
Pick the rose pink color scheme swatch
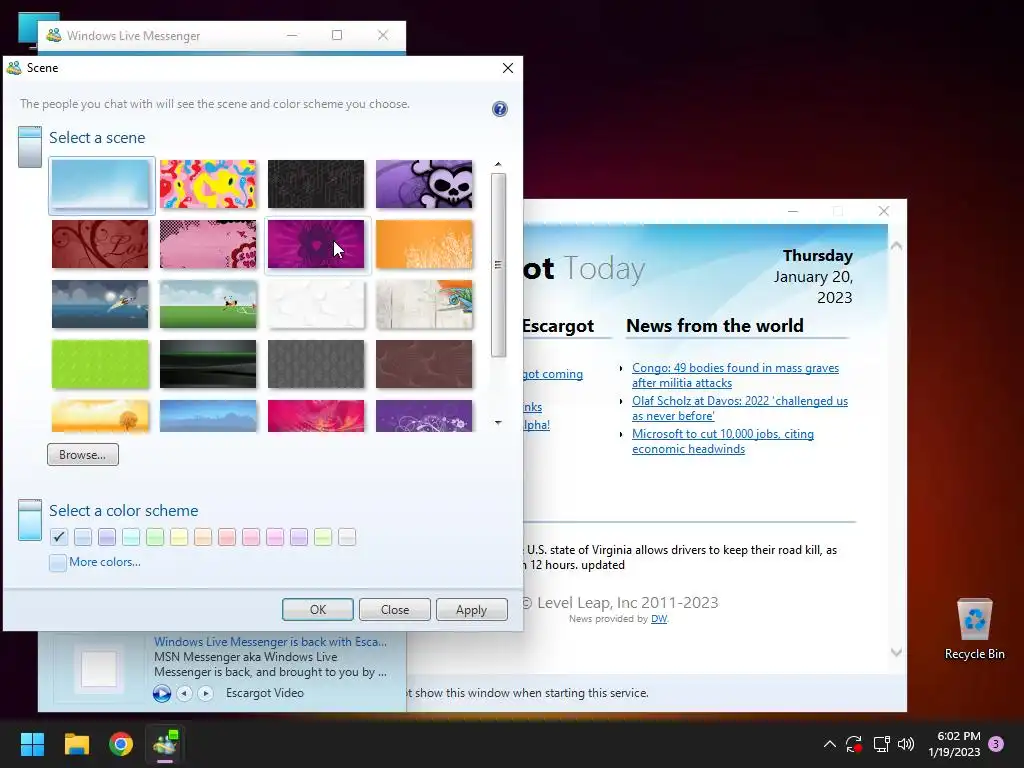pos(251,537)
